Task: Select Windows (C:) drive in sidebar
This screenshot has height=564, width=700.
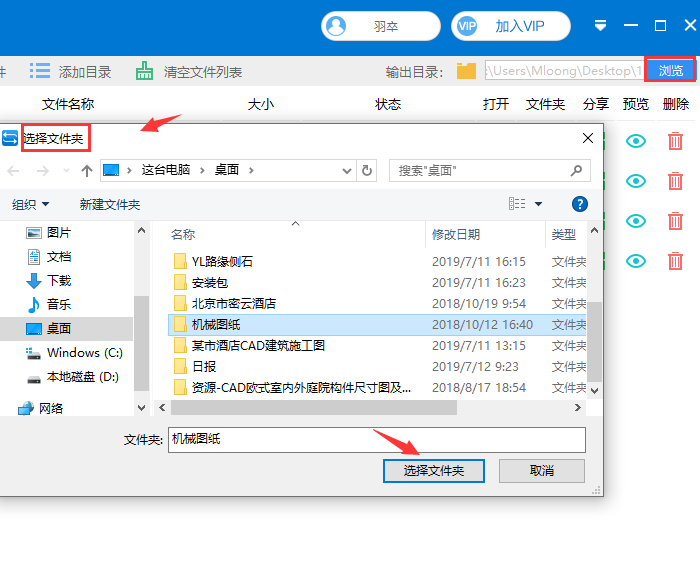Action: 74,353
